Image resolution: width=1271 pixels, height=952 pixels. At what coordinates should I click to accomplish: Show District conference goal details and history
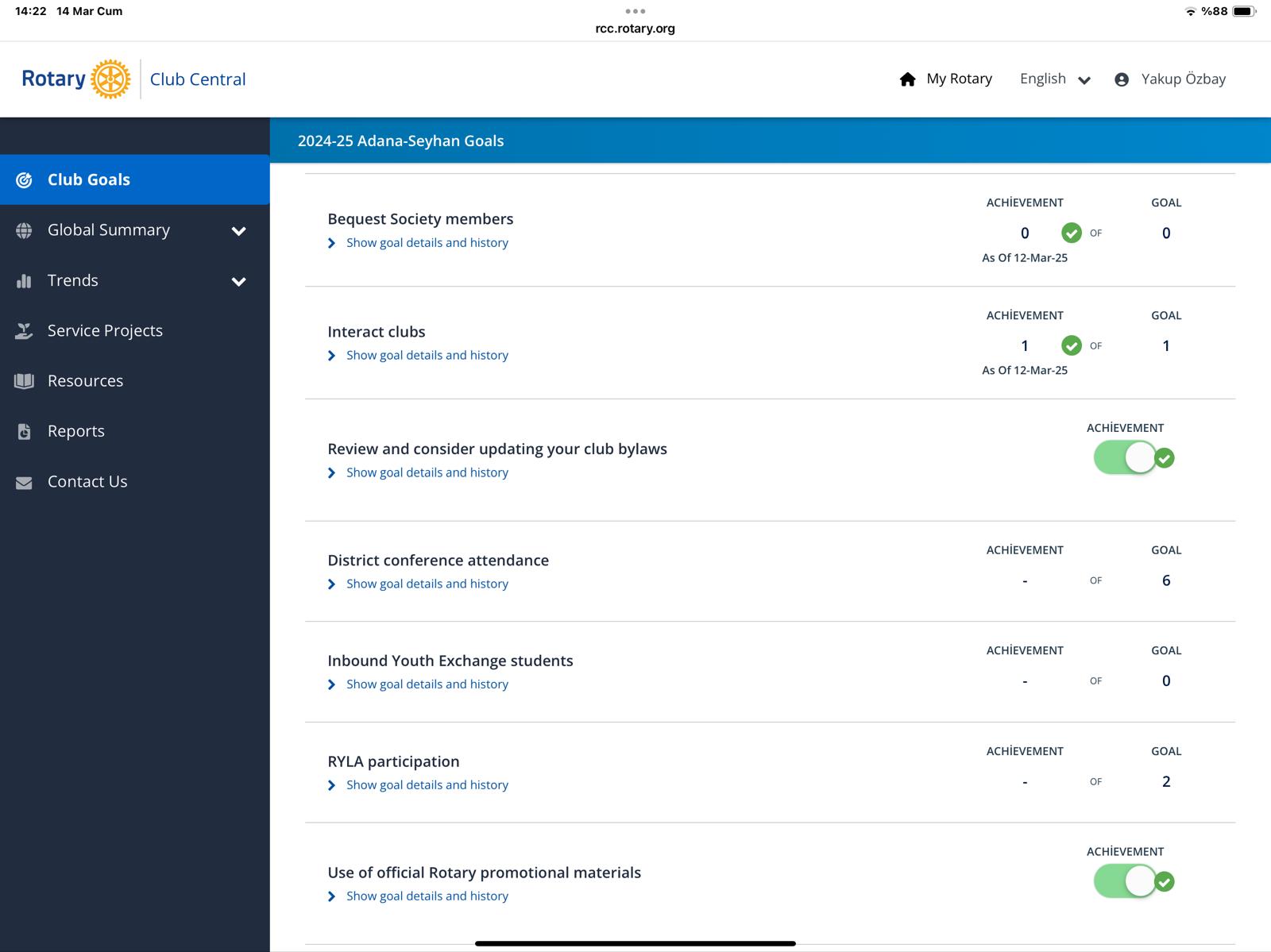click(x=427, y=584)
